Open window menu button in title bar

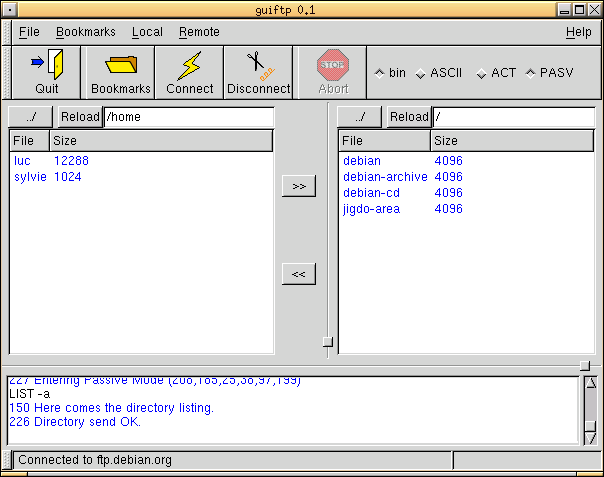10,10
